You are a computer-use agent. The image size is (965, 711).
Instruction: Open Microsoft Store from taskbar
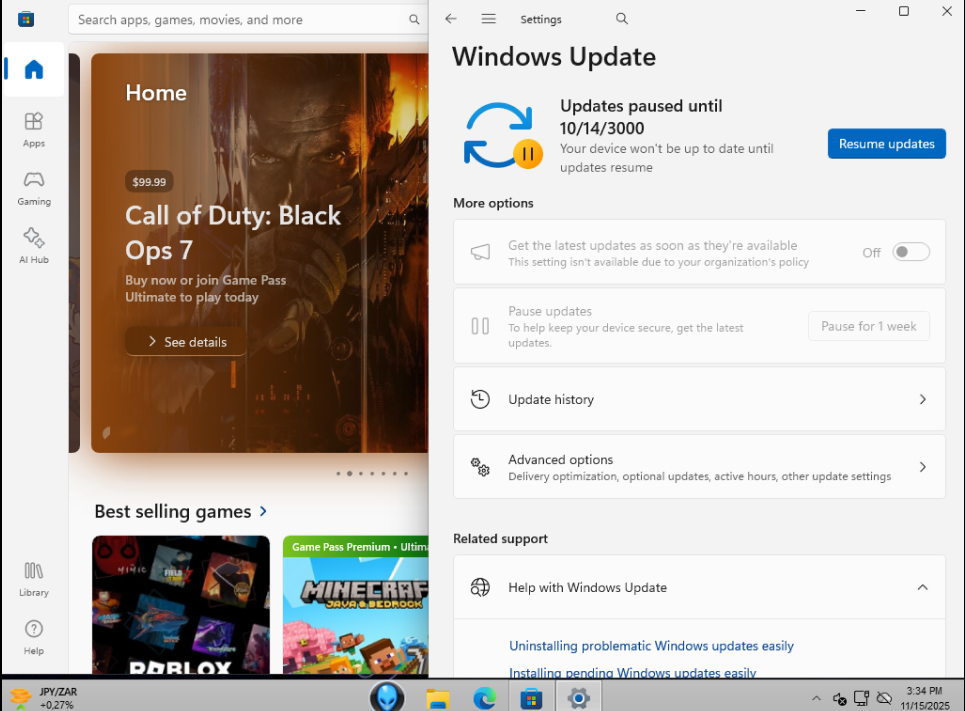531,698
